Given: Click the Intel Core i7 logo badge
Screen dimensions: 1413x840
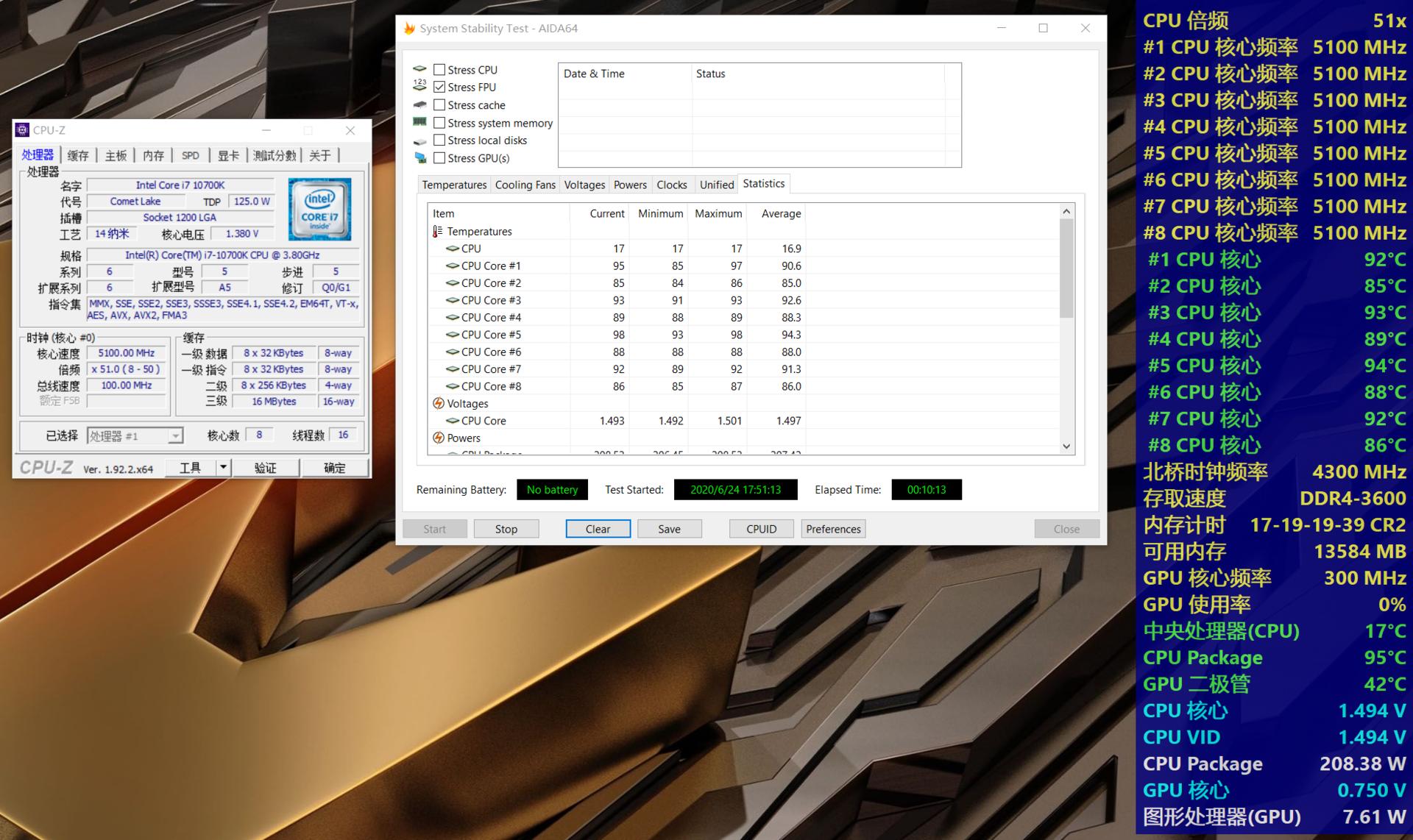Looking at the screenshot, I should 319,209.
